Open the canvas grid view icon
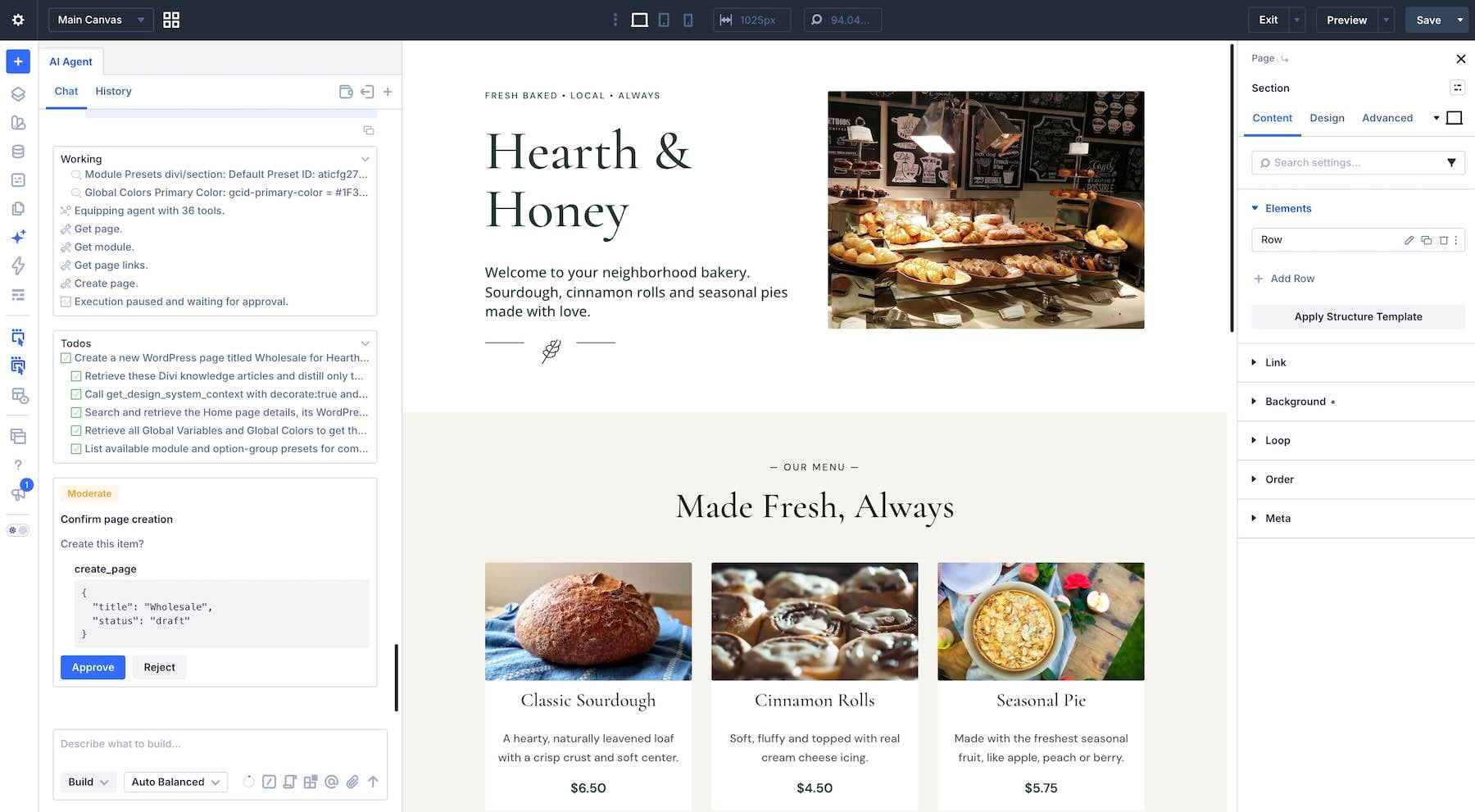1475x812 pixels. pos(171,20)
